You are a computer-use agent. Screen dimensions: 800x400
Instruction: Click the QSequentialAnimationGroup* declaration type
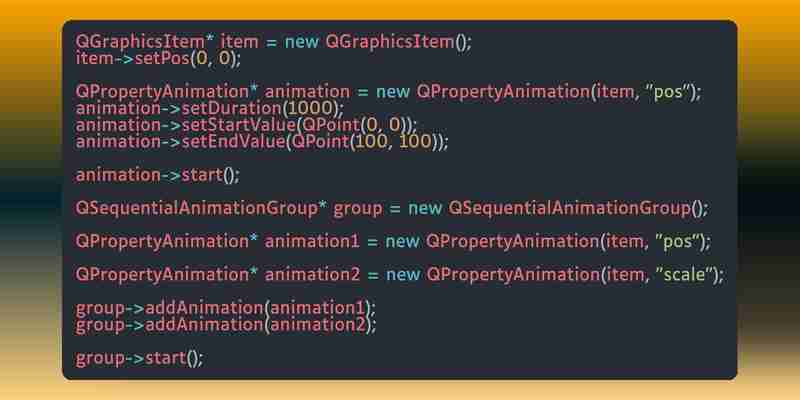pos(200,209)
